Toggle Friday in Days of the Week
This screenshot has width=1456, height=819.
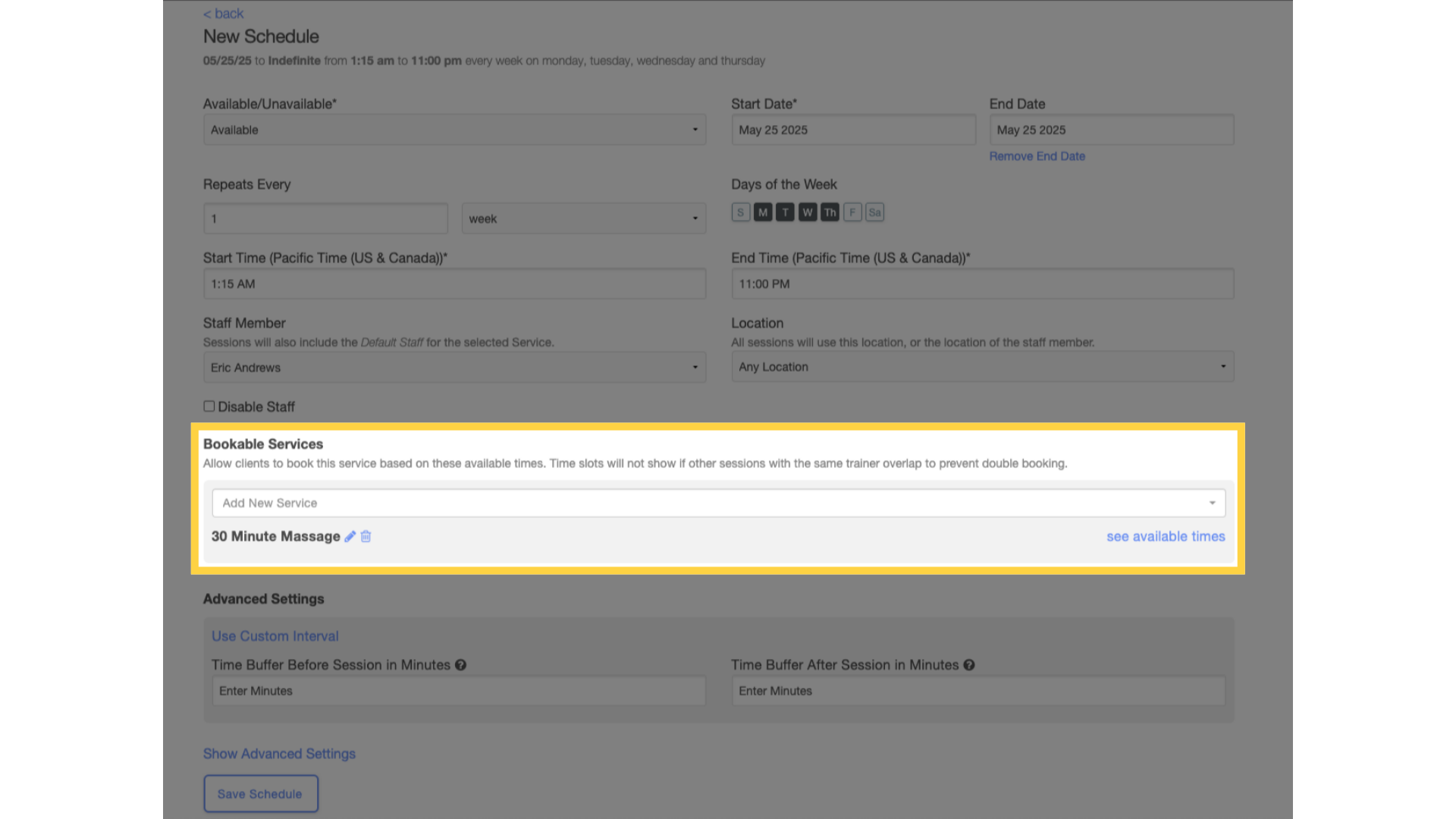852,212
